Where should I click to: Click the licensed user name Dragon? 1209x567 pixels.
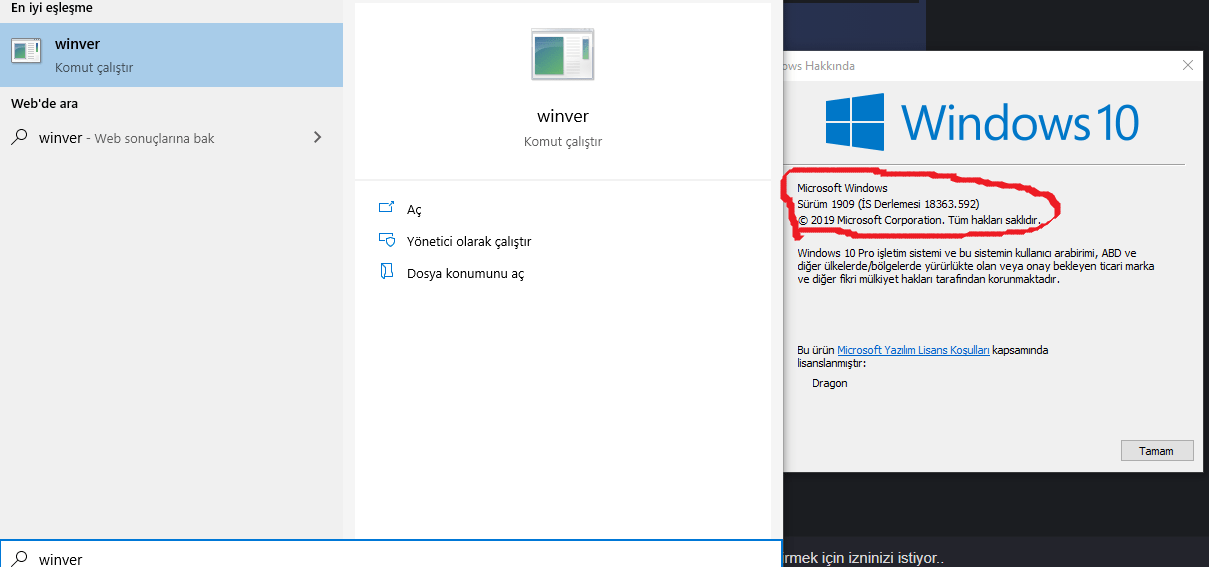830,383
